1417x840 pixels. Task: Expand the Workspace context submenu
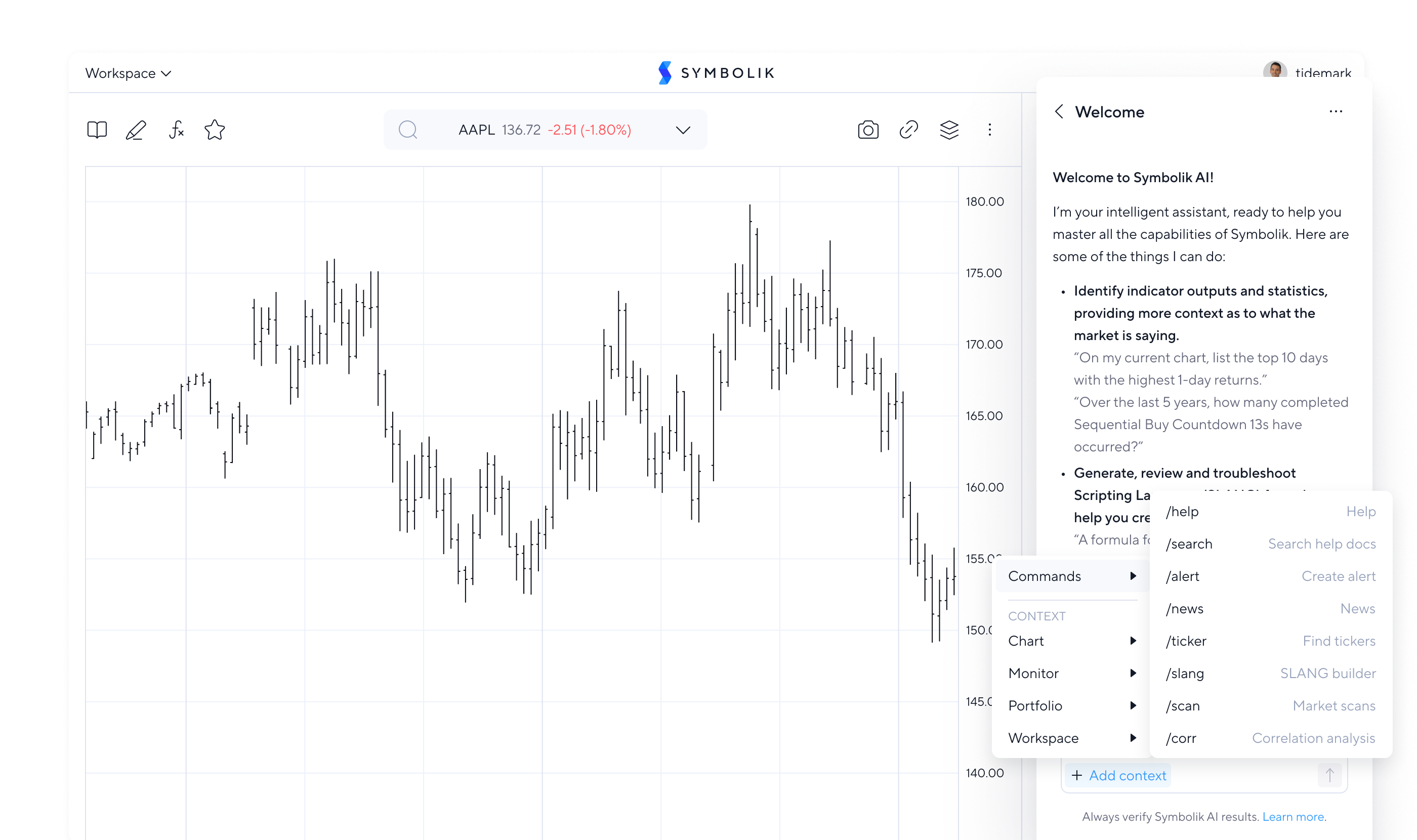click(x=1072, y=738)
